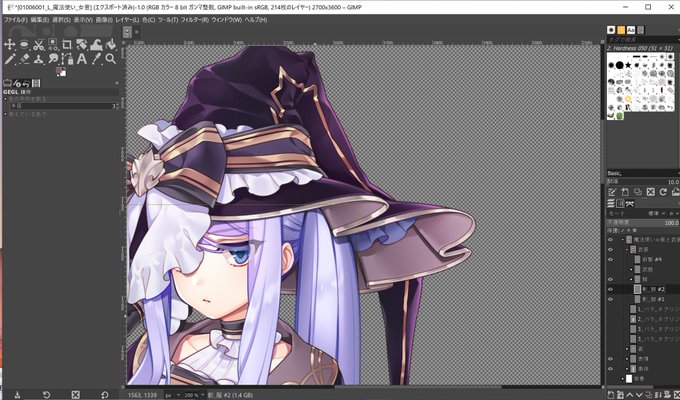Open the 編集(E) menu
Viewport: 680px width, 400px height.
coord(39,20)
